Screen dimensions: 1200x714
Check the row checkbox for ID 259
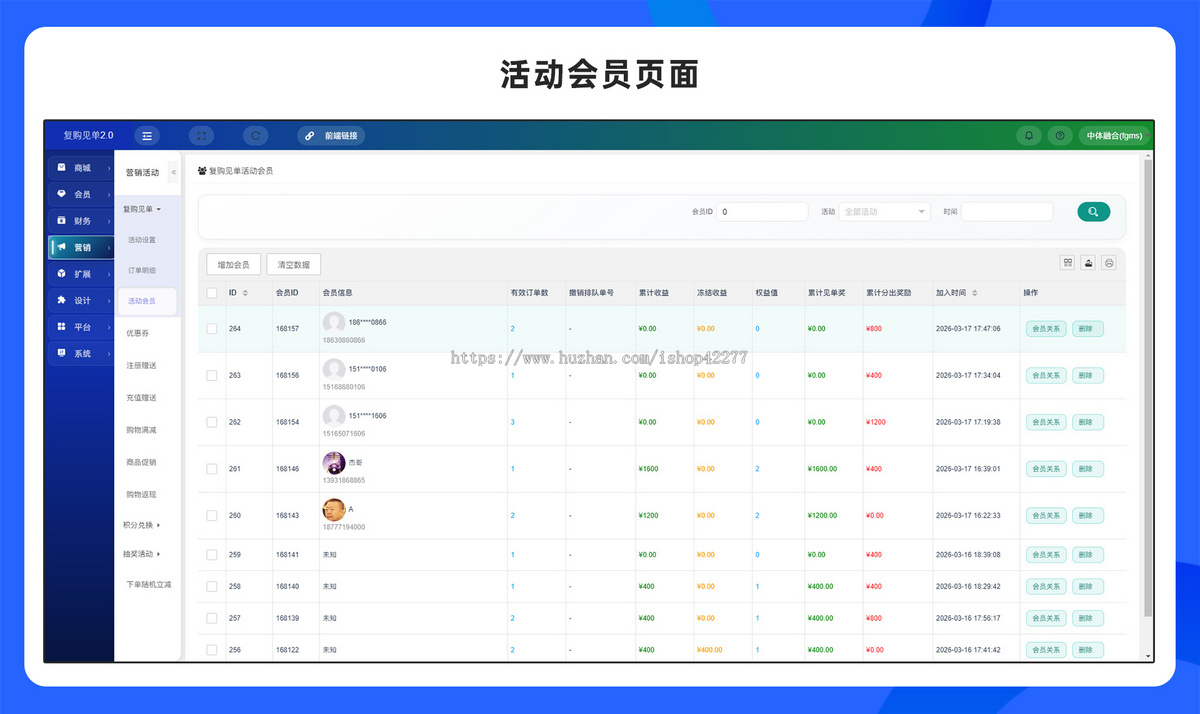[212, 555]
